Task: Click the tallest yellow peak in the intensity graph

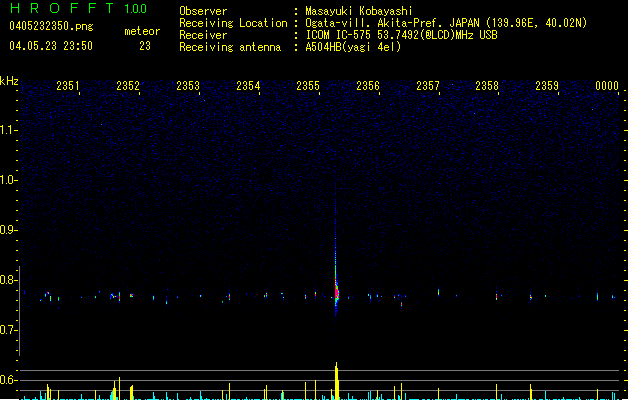Action: click(x=337, y=381)
